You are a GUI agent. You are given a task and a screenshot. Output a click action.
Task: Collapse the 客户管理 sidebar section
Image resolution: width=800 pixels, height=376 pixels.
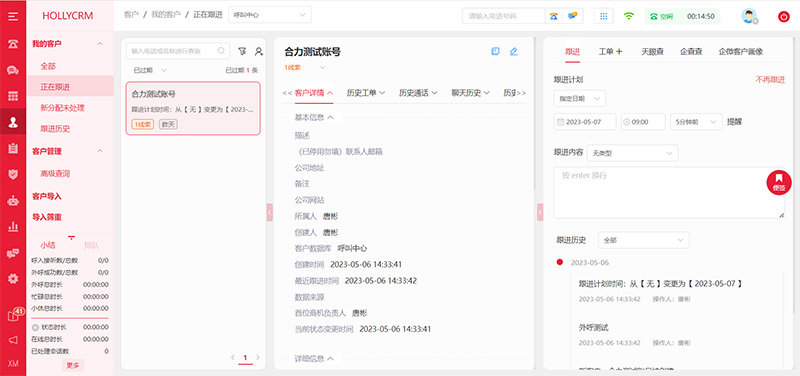point(100,151)
